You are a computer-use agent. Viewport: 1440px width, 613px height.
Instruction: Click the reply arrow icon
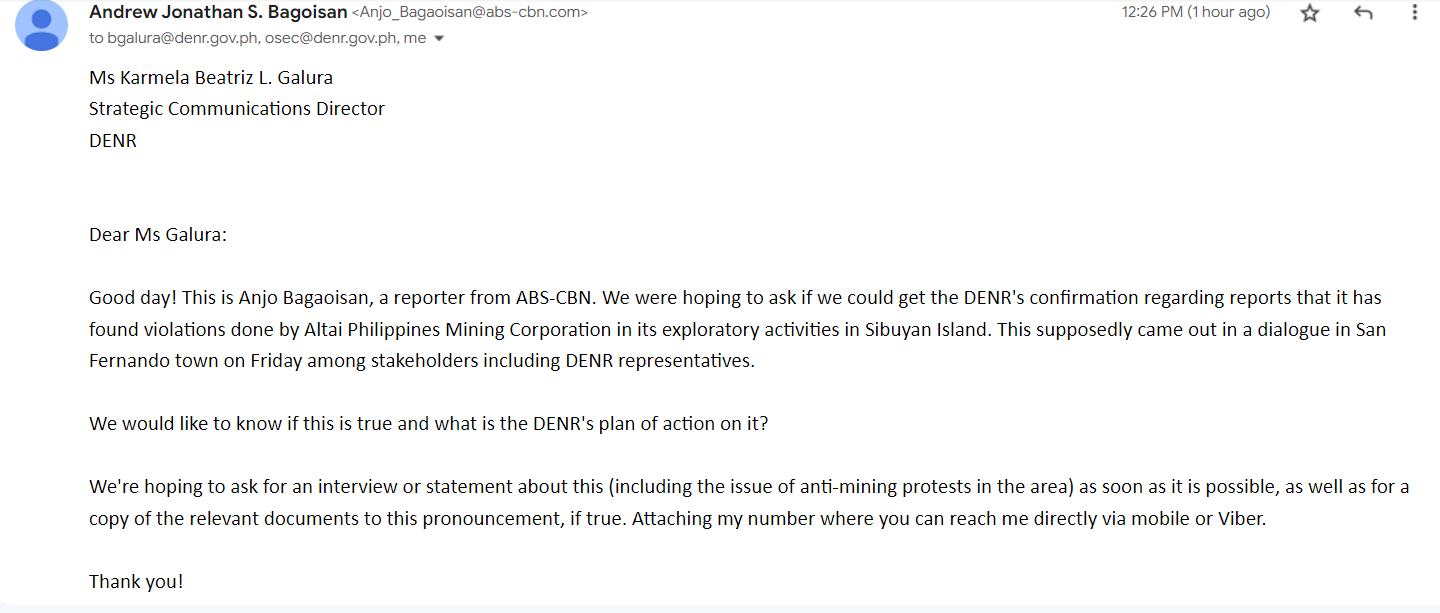(x=1362, y=13)
